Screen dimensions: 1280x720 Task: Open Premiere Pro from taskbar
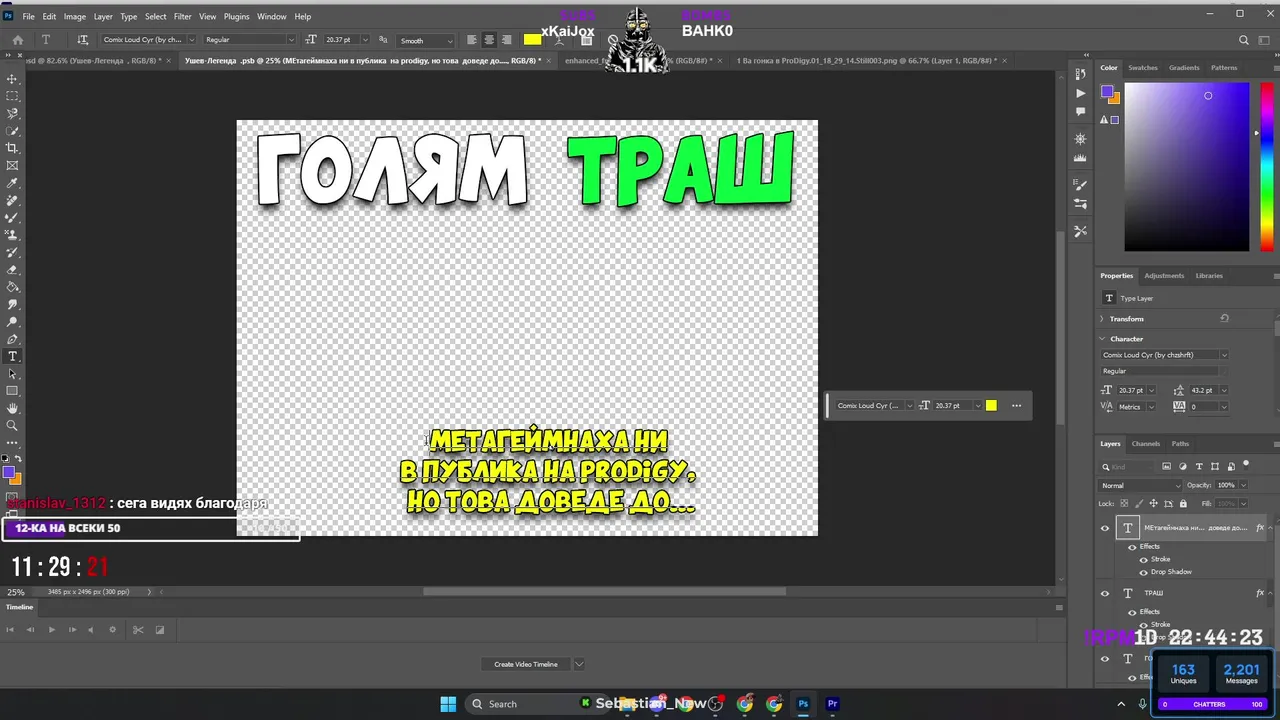click(x=832, y=704)
